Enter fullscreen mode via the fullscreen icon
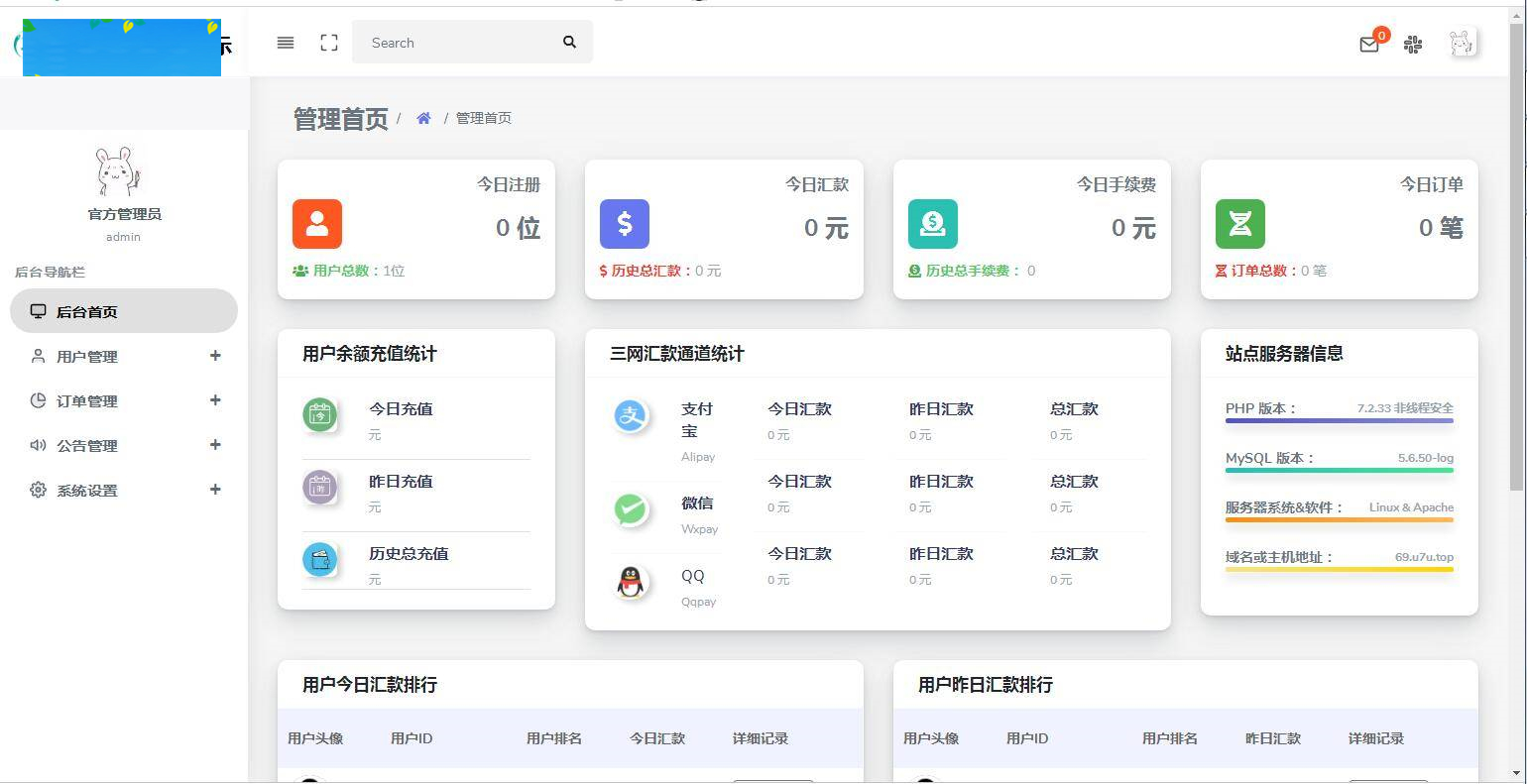Screen dimensions: 1527x784 [x=328, y=43]
